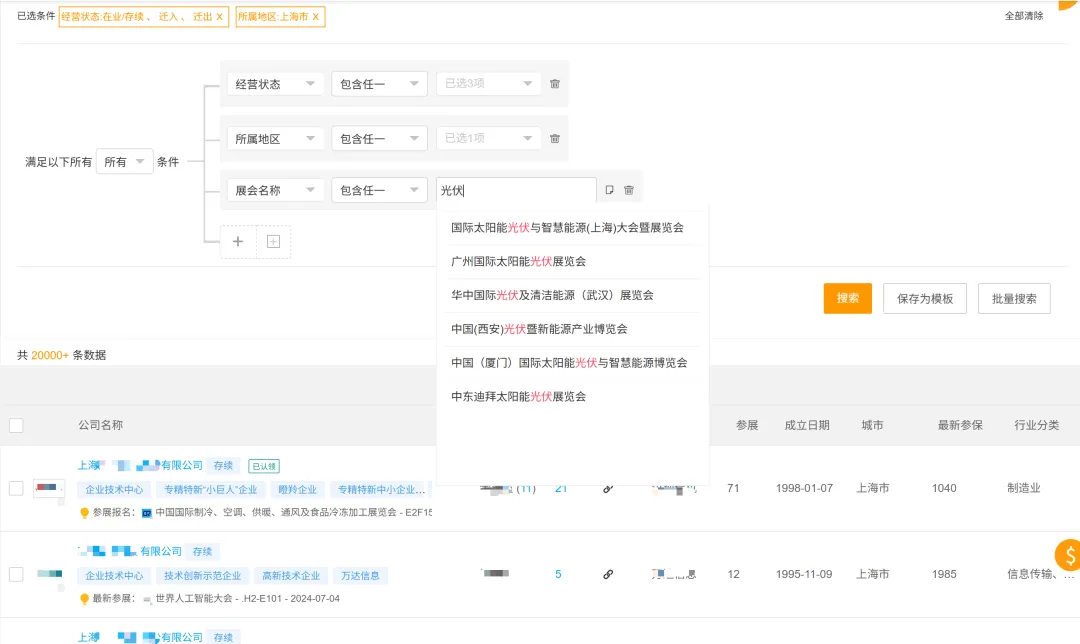
Task: Click the chain link icon in the first company row
Action: [608, 488]
